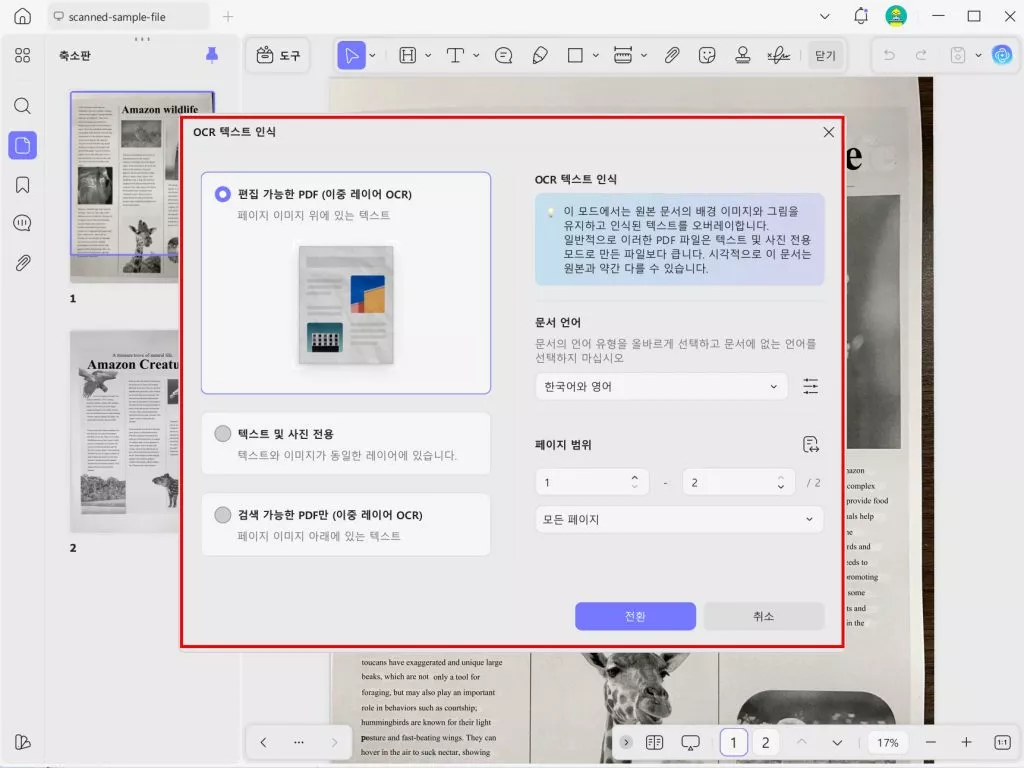The height and width of the screenshot is (768, 1024).
Task: Select the attach file paperclip tool
Action: pyautogui.click(x=672, y=56)
